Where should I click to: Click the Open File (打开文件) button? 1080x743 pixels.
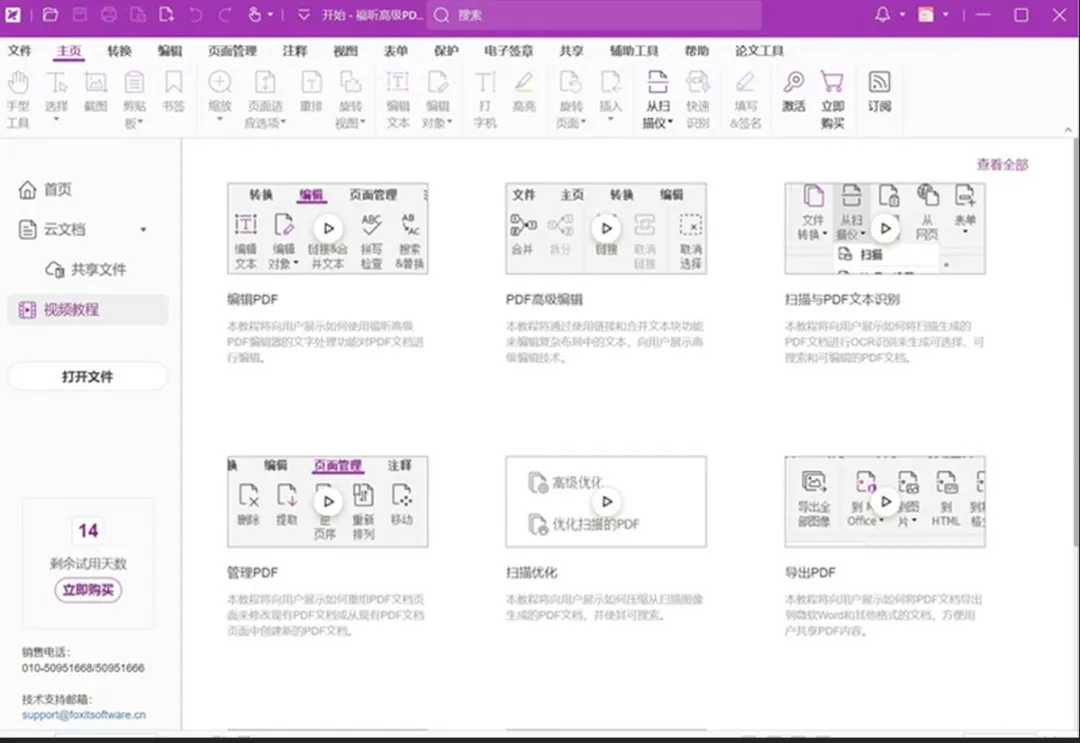click(87, 377)
